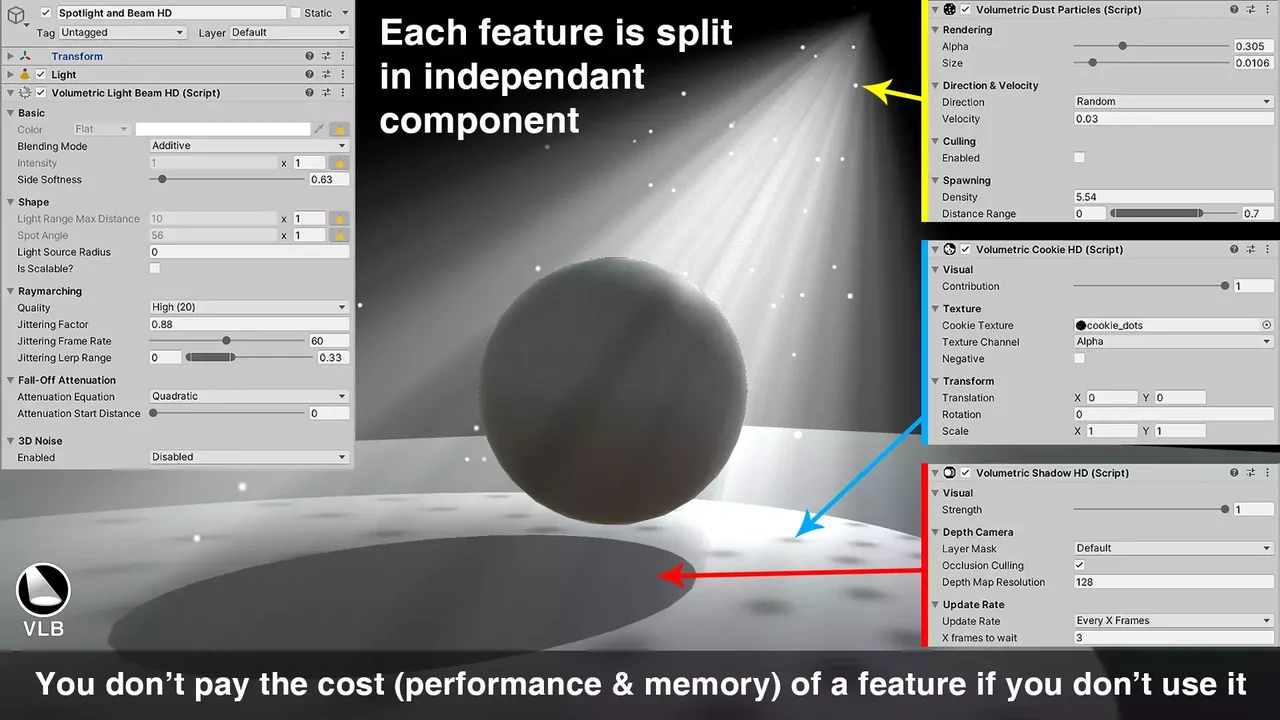Screen dimensions: 1280x720
Task: Click the light-link button beside Spot Angle
Action: click(340, 236)
